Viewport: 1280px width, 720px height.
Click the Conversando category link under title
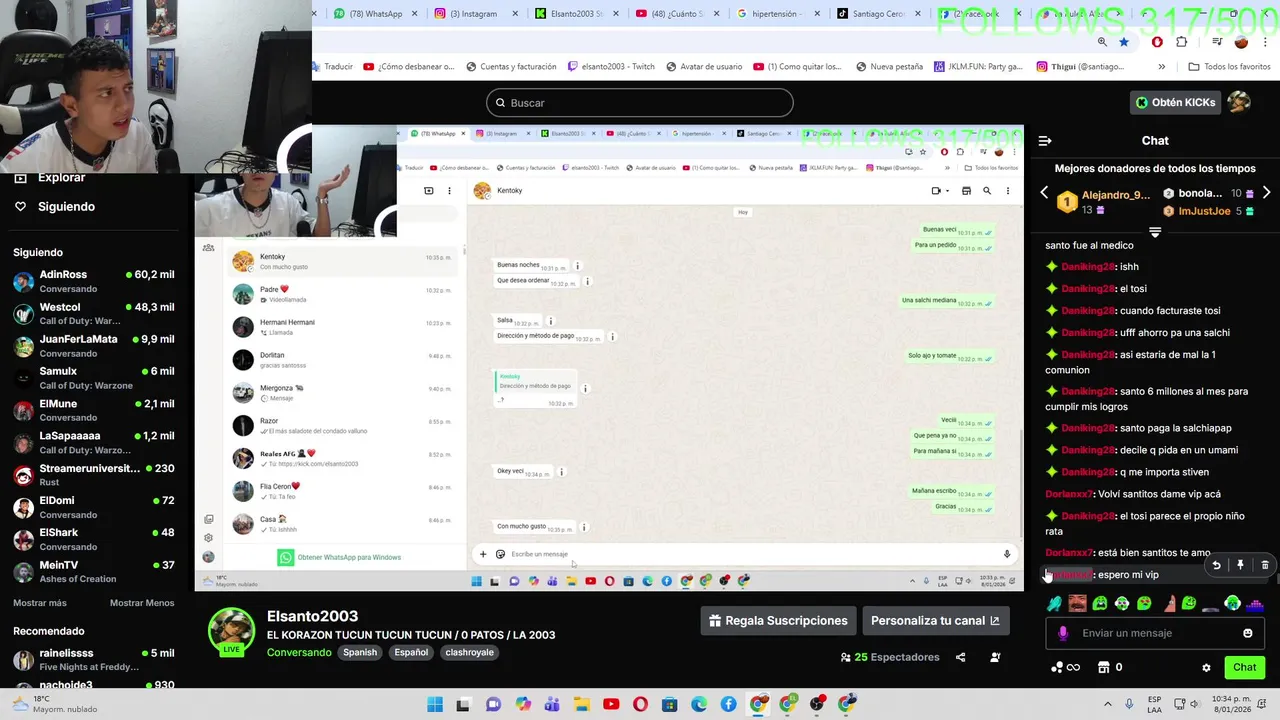click(x=299, y=652)
